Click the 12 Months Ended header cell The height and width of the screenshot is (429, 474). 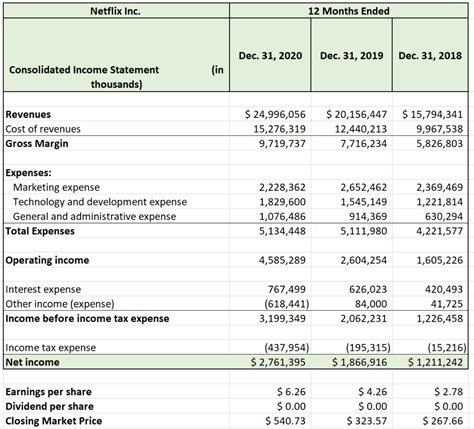(349, 11)
